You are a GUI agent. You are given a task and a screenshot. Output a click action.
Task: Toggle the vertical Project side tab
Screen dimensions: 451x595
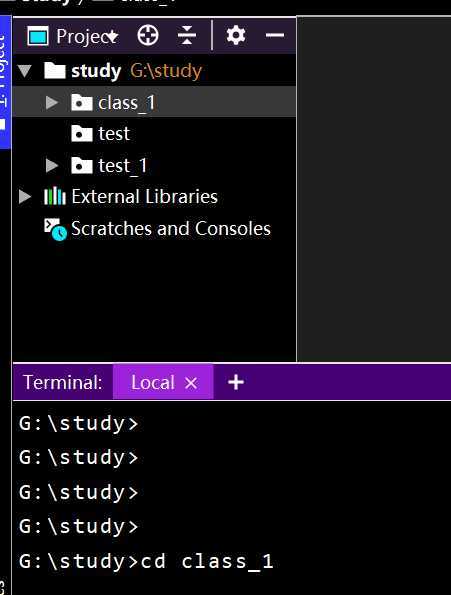pyautogui.click(x=5, y=82)
